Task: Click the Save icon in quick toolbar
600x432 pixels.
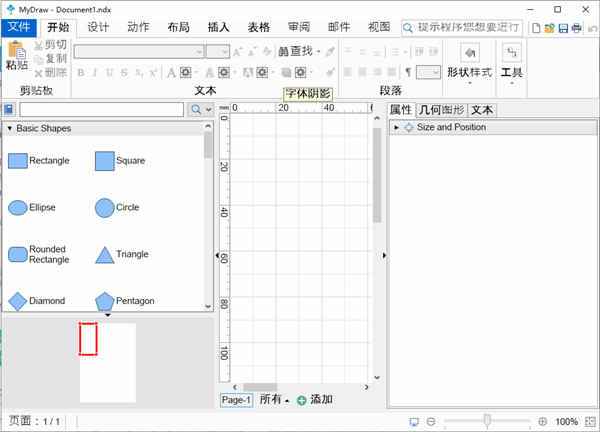Action: [x=563, y=28]
